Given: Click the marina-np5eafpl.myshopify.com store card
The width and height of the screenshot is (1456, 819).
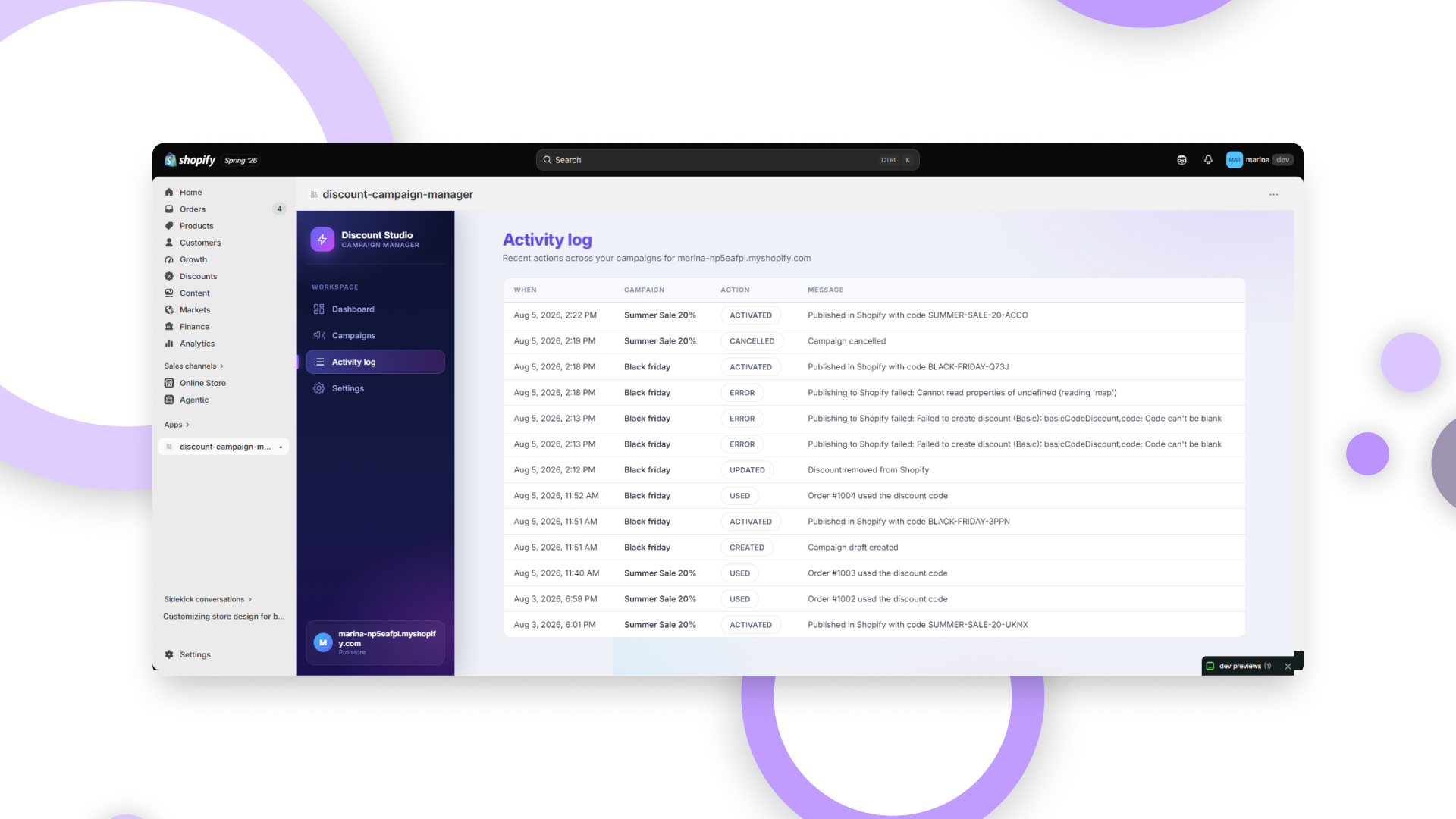Looking at the screenshot, I should pyautogui.click(x=375, y=643).
